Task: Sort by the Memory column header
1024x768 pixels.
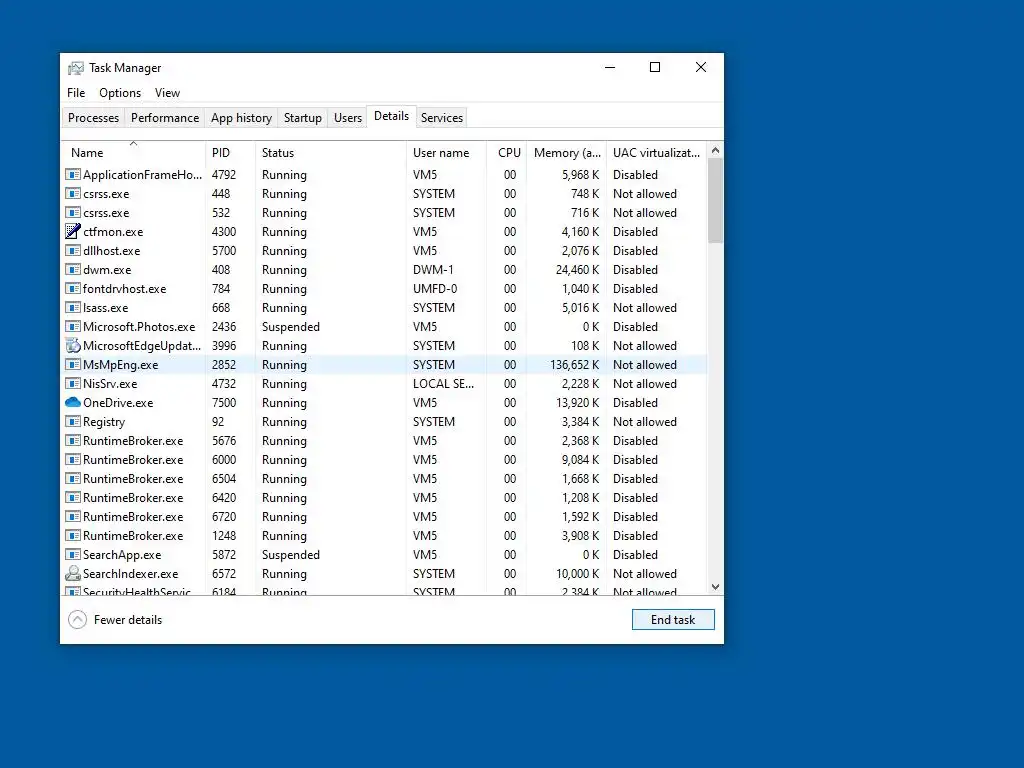Action: (x=566, y=152)
